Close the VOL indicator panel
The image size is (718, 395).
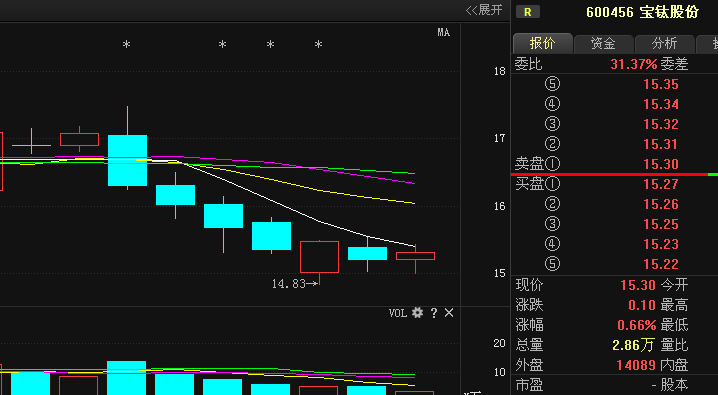449,313
